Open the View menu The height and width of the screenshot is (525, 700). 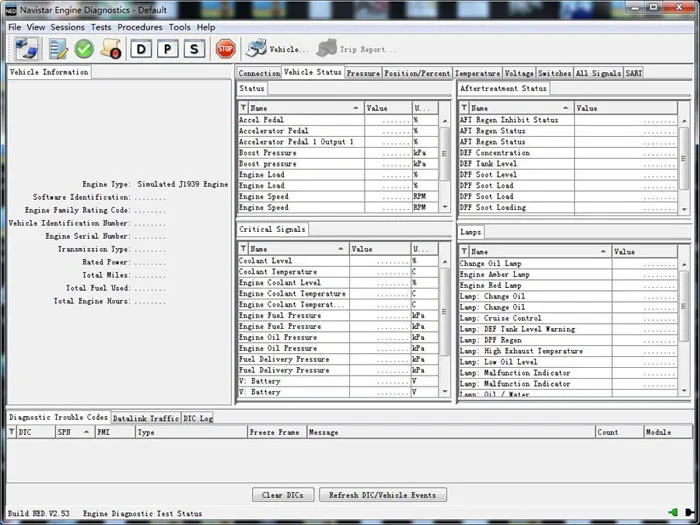coord(36,27)
